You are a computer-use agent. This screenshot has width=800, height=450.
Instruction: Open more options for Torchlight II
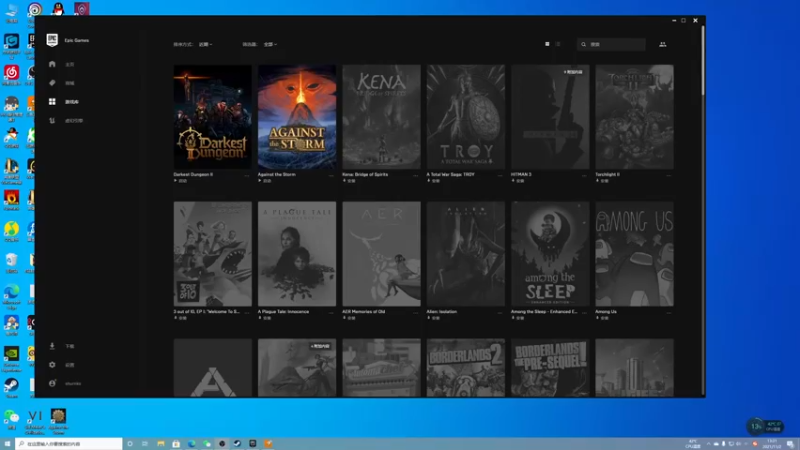669,175
